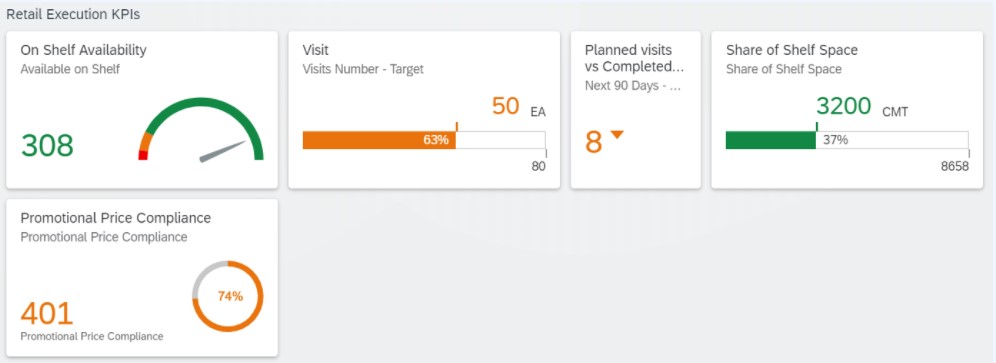Open the Share of Shelf Space tile

(x=847, y=110)
